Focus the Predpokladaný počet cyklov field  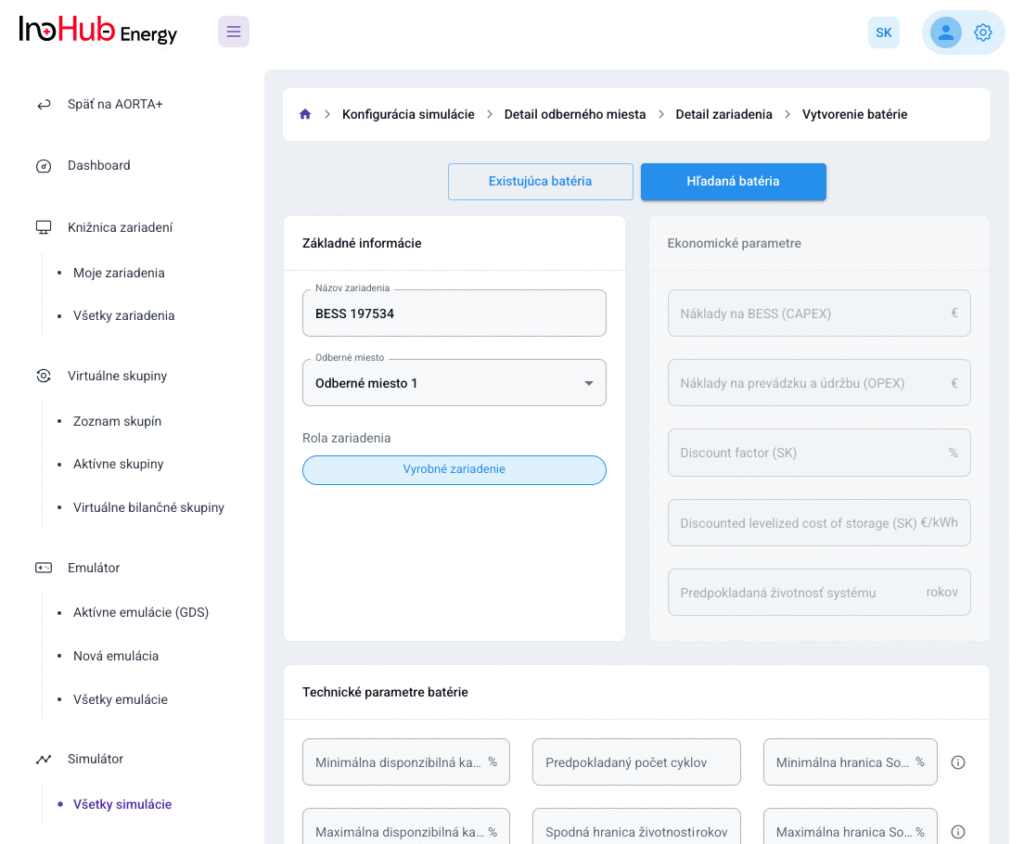pos(636,762)
